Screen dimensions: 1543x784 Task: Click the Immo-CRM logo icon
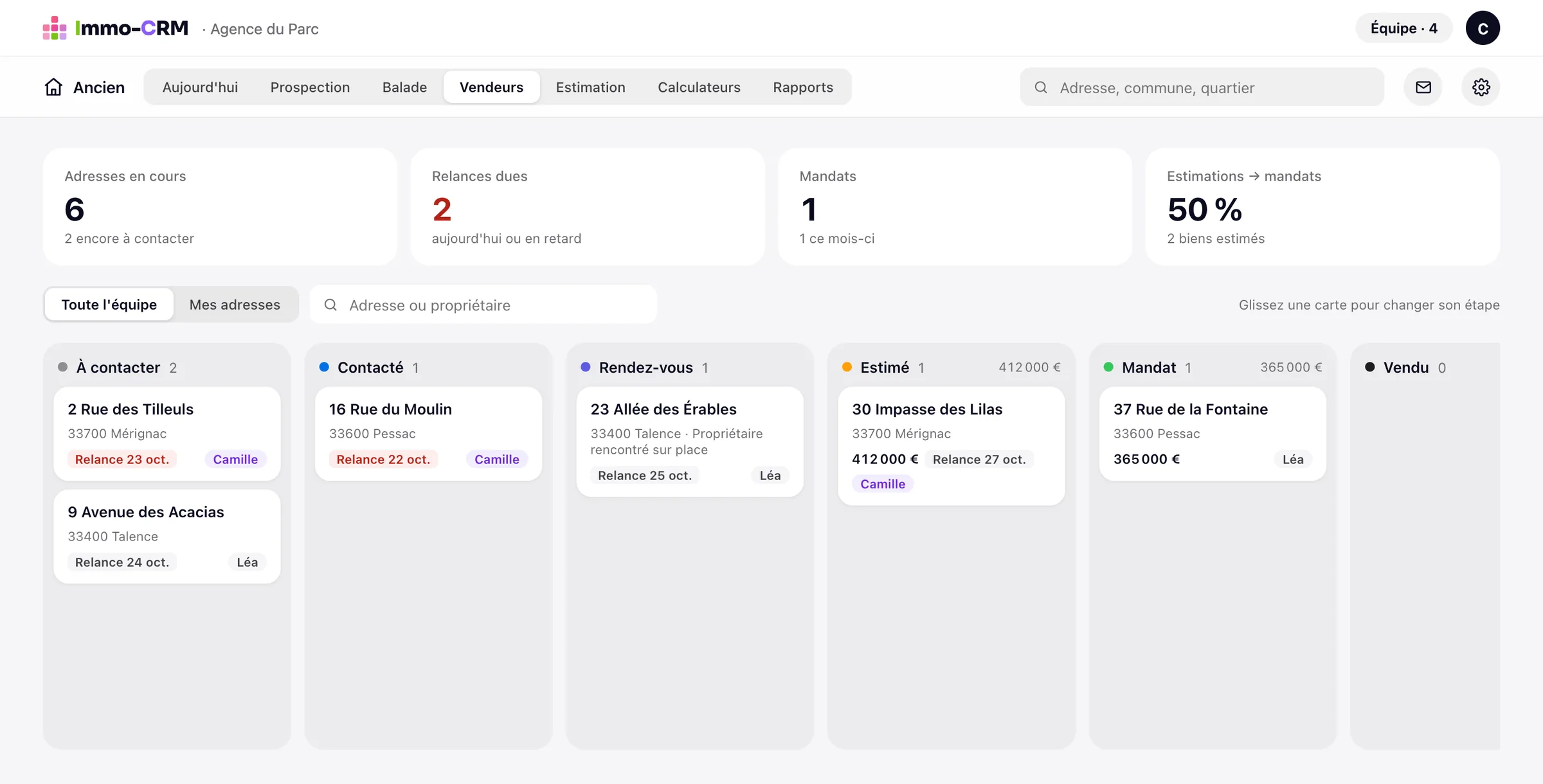point(55,28)
